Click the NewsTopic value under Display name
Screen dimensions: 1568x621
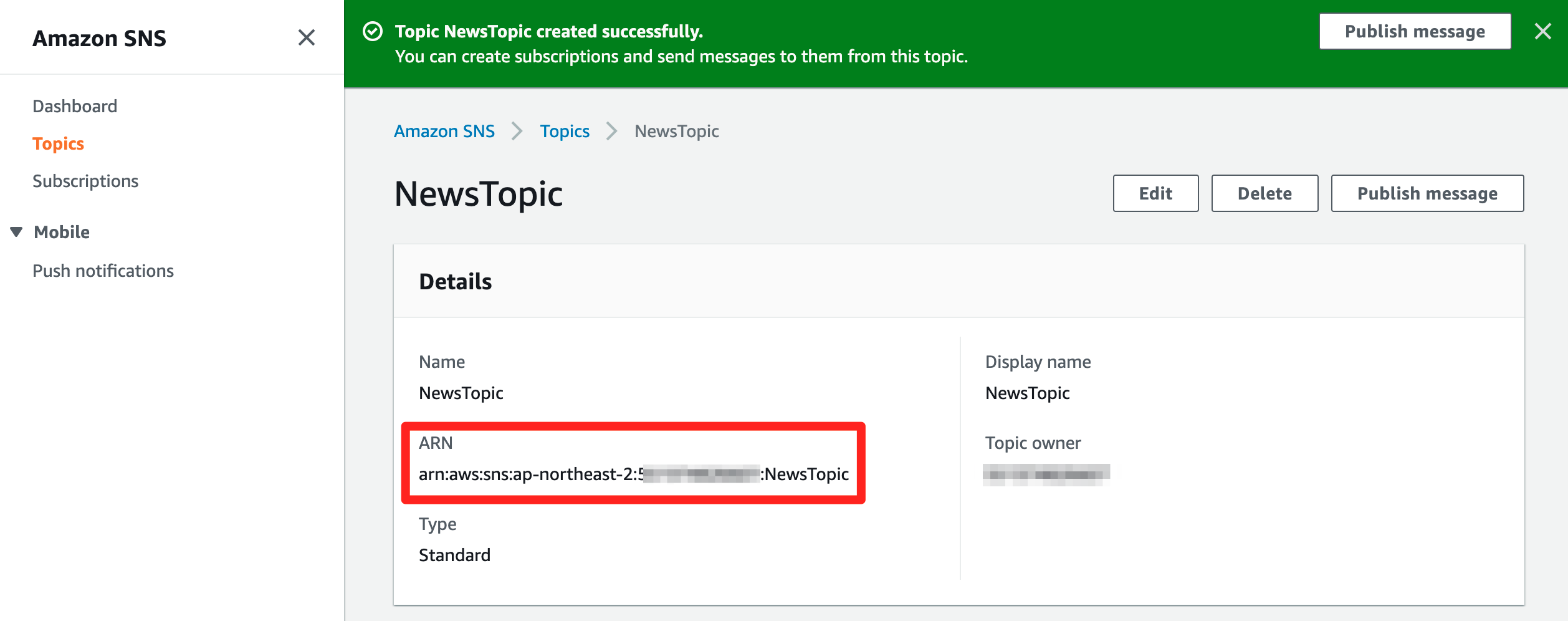pos(1027,393)
